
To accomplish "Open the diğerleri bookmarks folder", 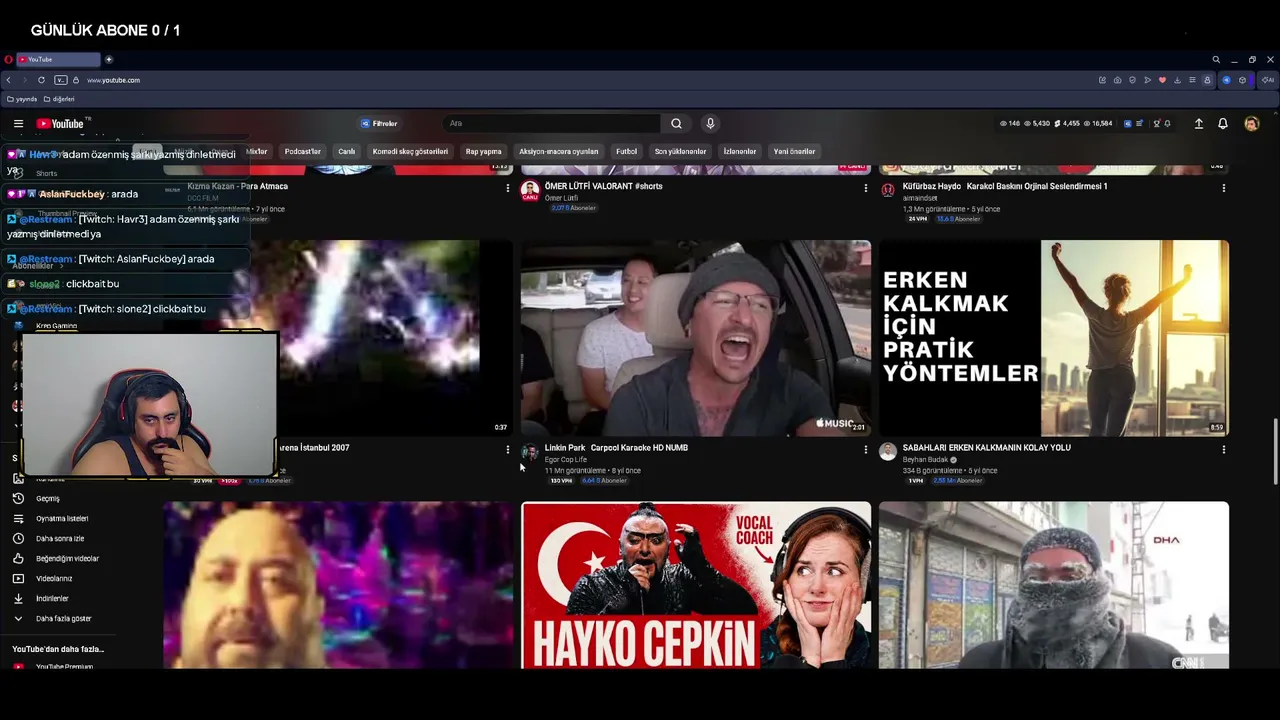I will click(x=59, y=99).
